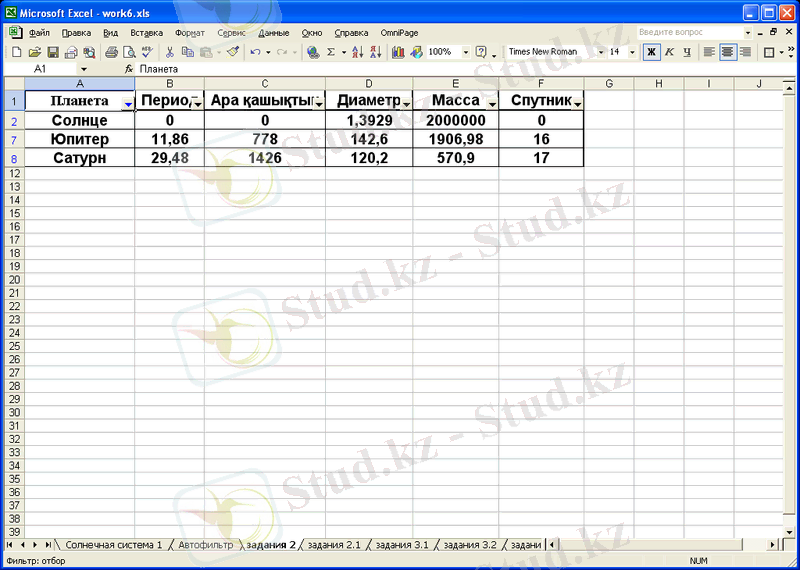Click the Save icon in toolbar
The width and height of the screenshot is (800, 570).
click(54, 52)
